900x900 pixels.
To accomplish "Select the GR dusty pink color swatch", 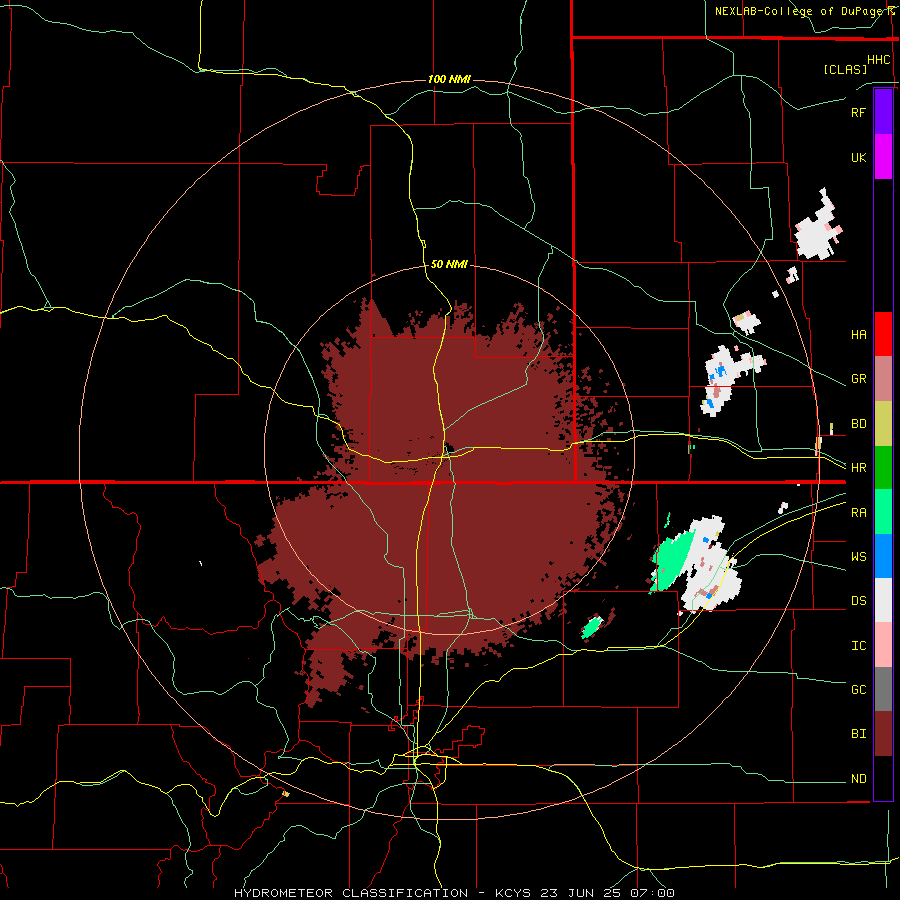I will click(x=883, y=379).
